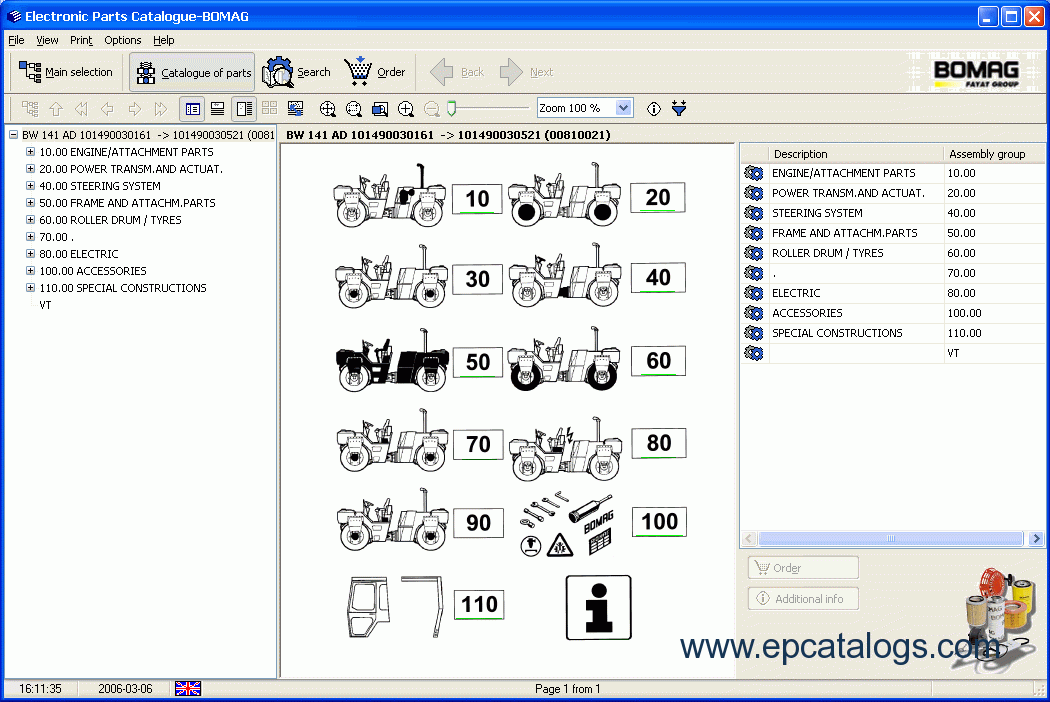Screen dimensions: 1050x702
Task: Expand 40.00 STEERING SYSTEM tree node
Action: tap(30, 186)
